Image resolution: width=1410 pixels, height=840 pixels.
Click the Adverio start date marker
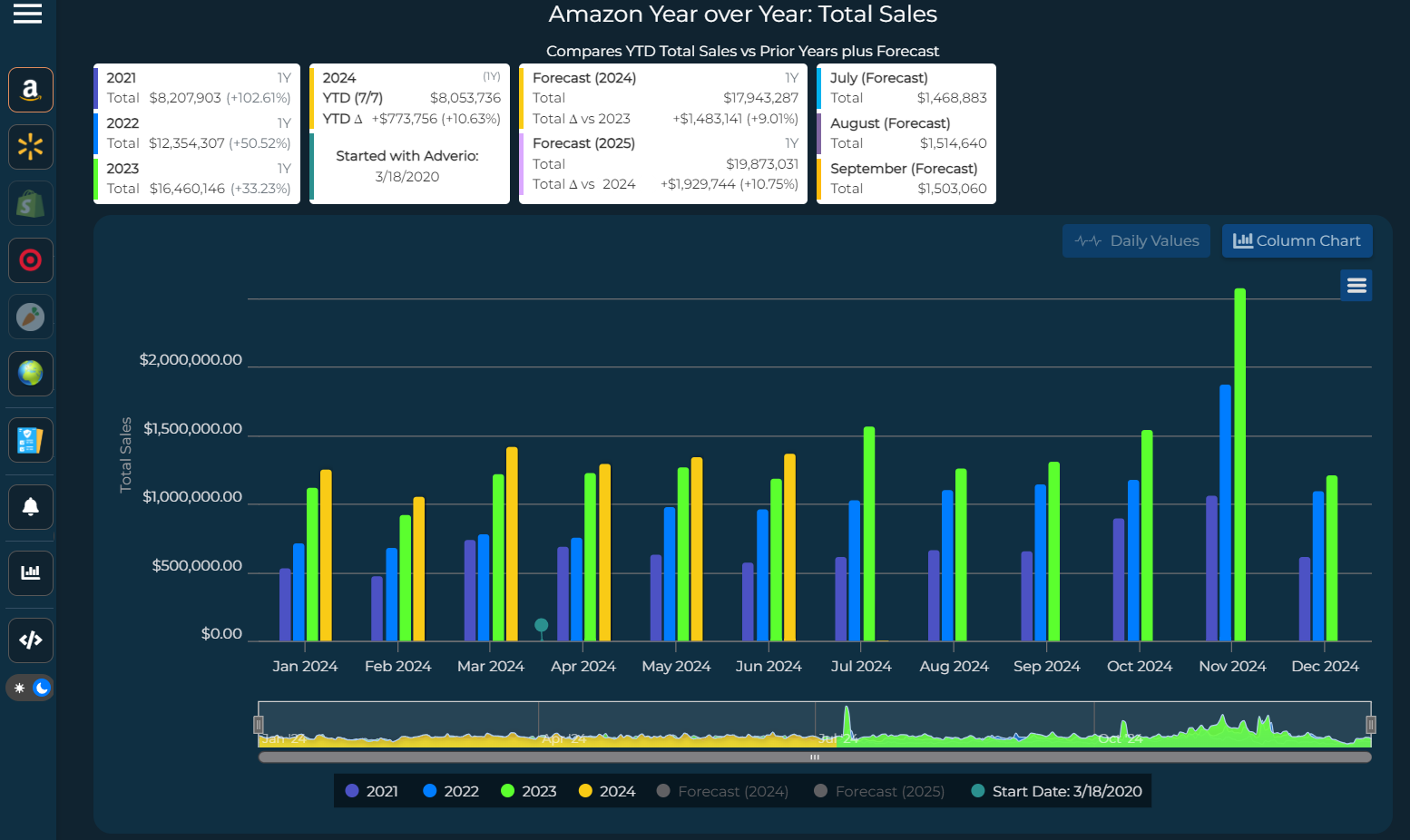pos(542,625)
